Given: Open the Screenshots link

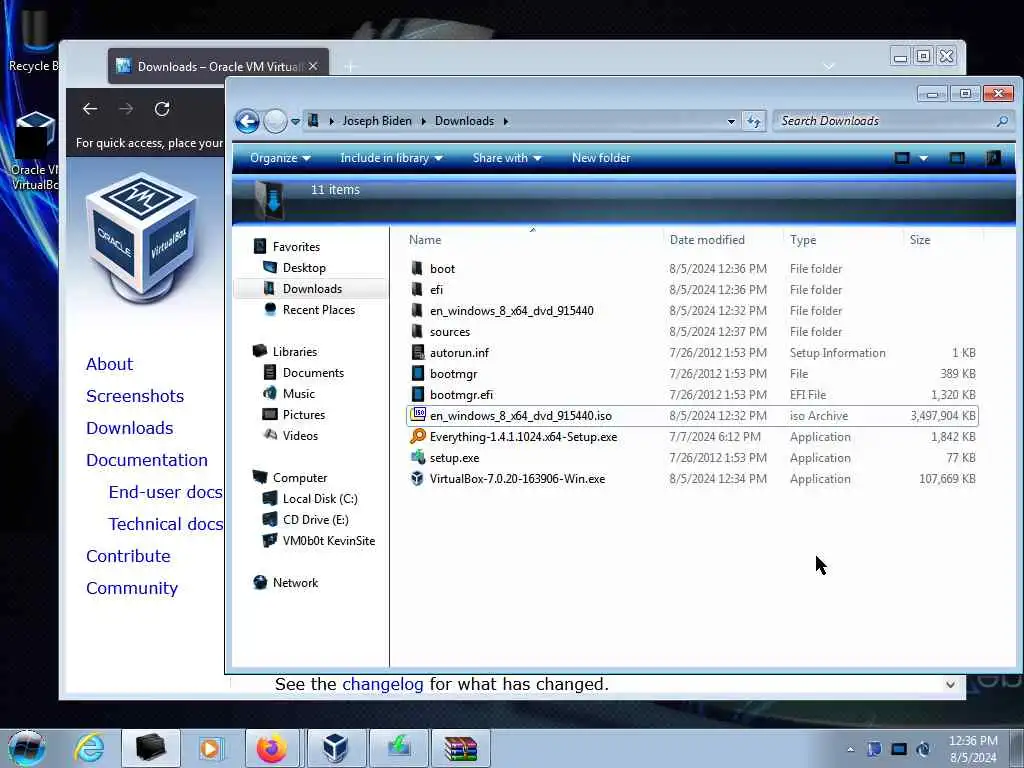Looking at the screenshot, I should [135, 396].
